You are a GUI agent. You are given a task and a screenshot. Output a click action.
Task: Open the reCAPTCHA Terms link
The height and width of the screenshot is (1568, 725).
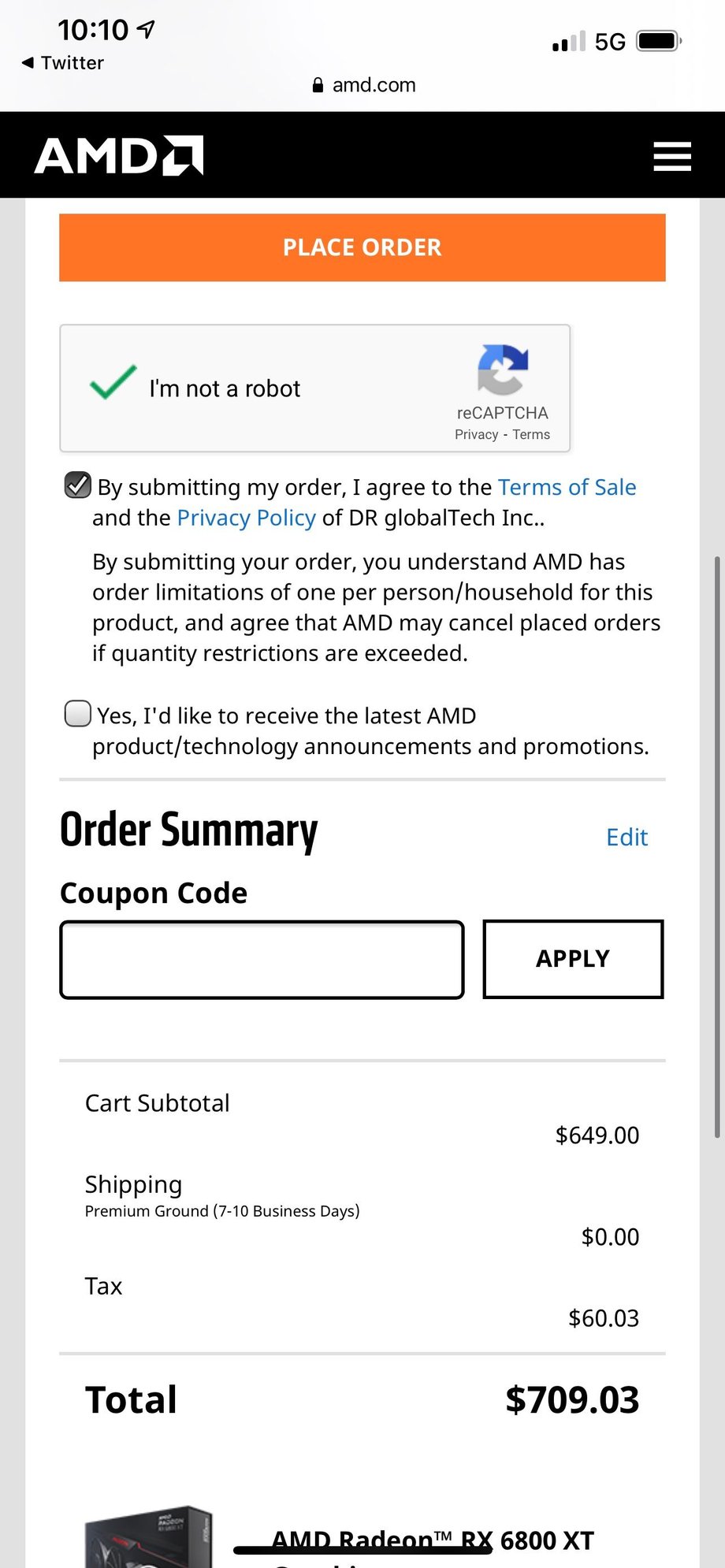531,434
